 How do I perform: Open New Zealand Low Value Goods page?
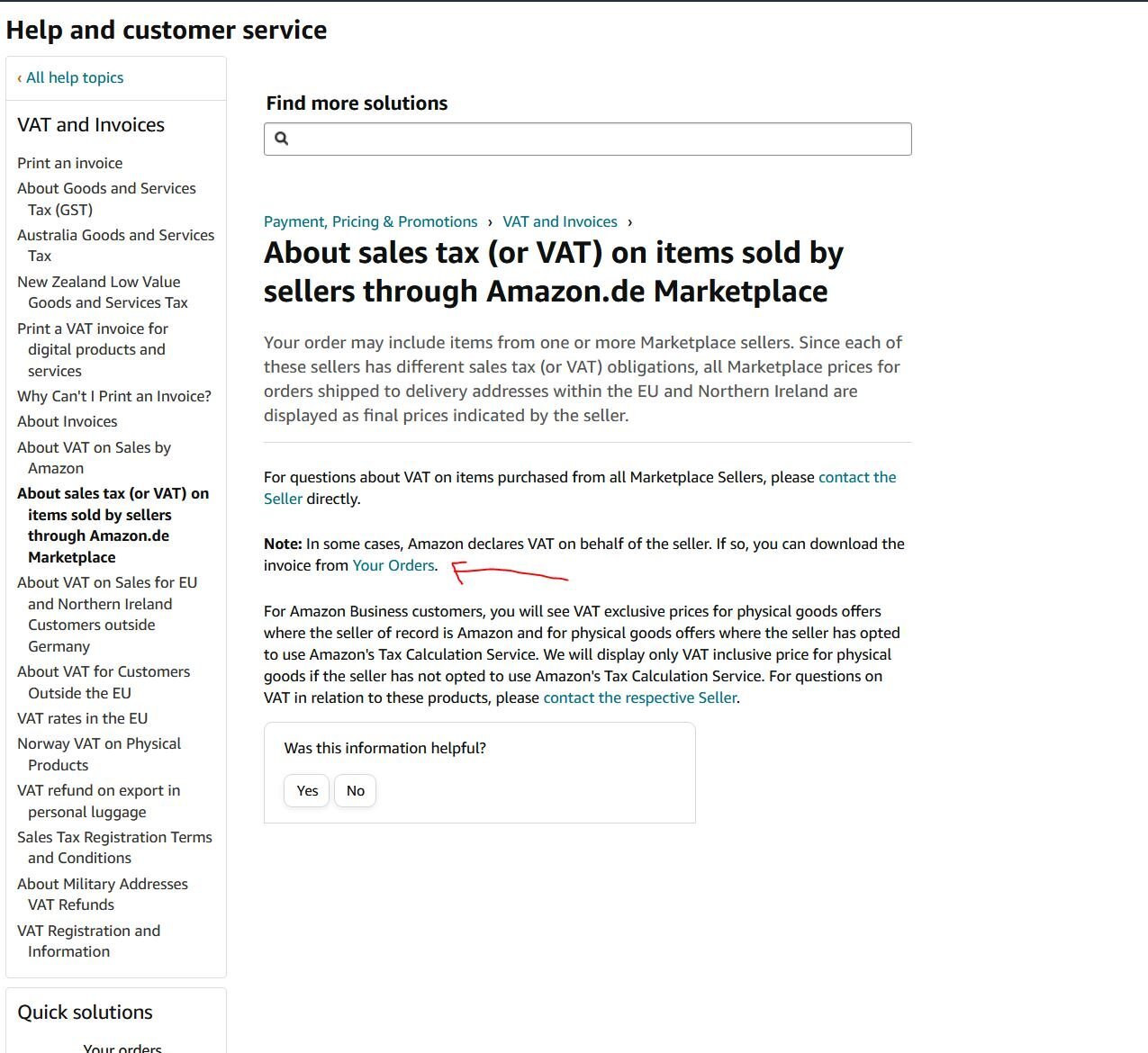click(103, 292)
